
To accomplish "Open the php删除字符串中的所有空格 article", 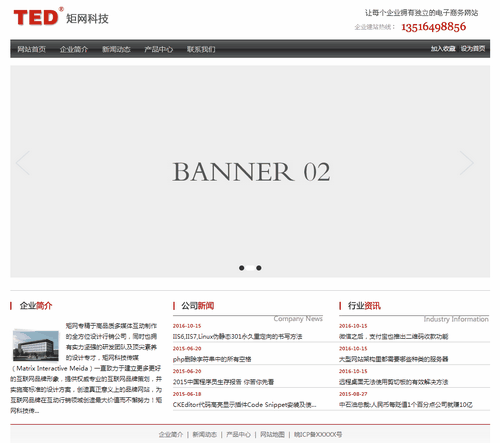I will click(212, 359).
